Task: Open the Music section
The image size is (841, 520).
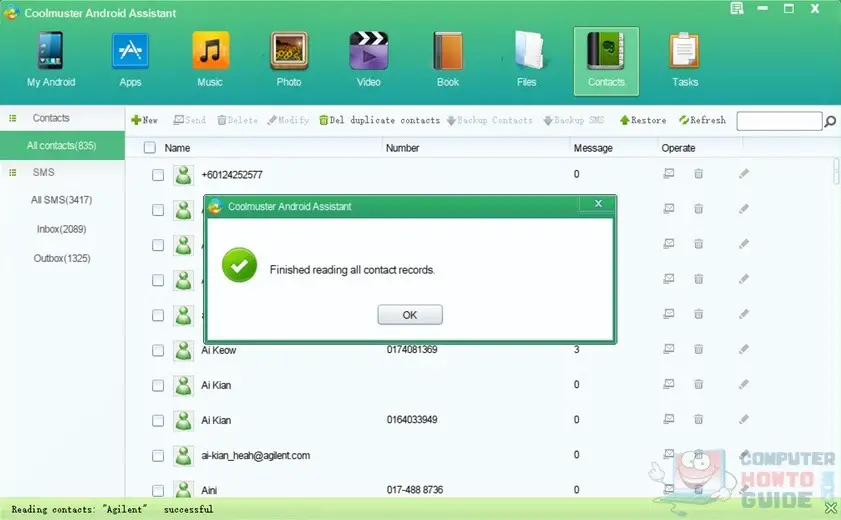Action: click(210, 60)
